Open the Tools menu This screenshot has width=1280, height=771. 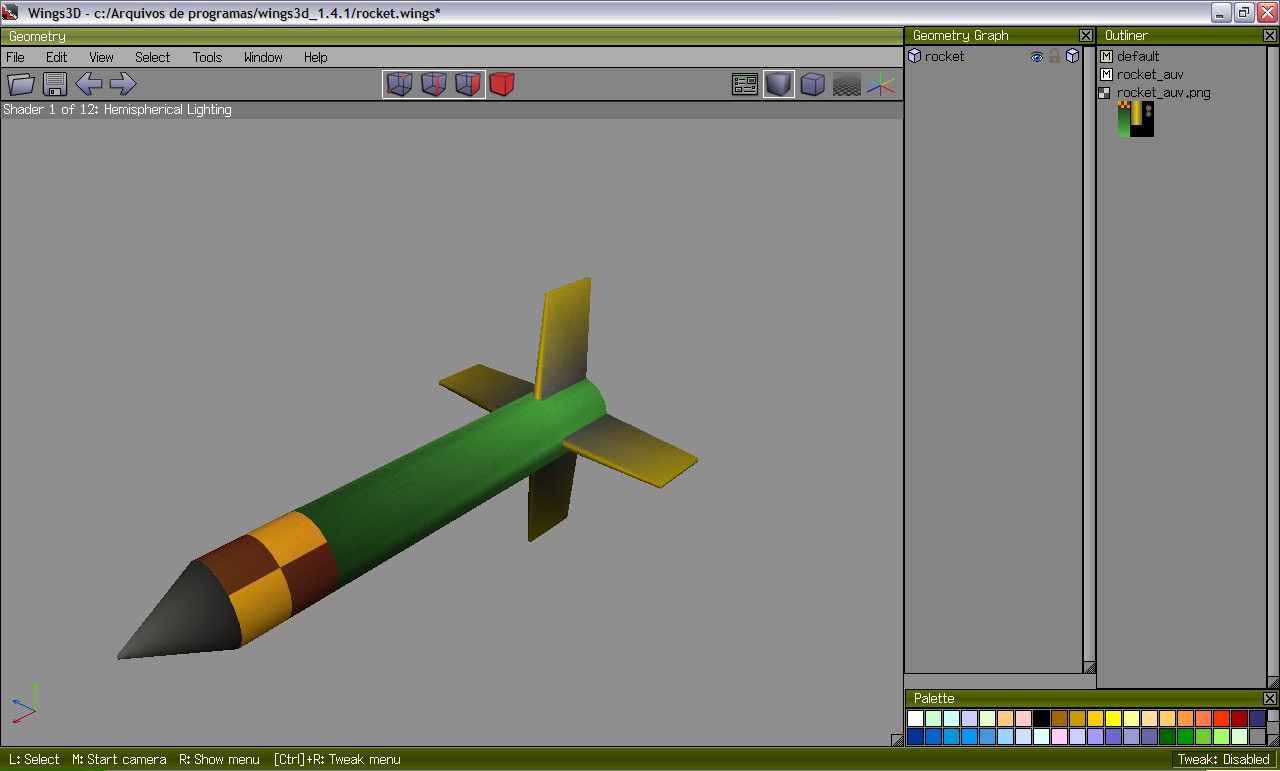pyautogui.click(x=207, y=57)
